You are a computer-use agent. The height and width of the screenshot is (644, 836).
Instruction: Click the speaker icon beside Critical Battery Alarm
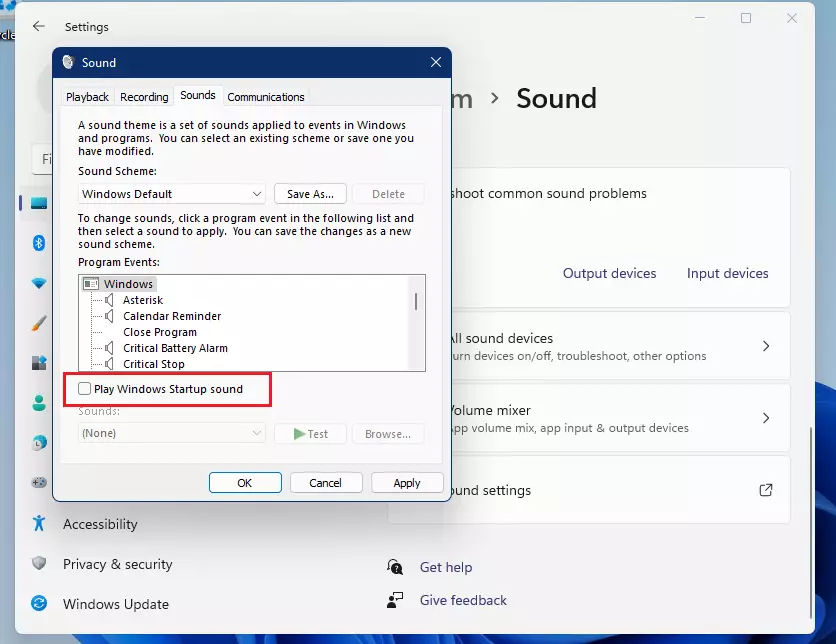click(109, 348)
